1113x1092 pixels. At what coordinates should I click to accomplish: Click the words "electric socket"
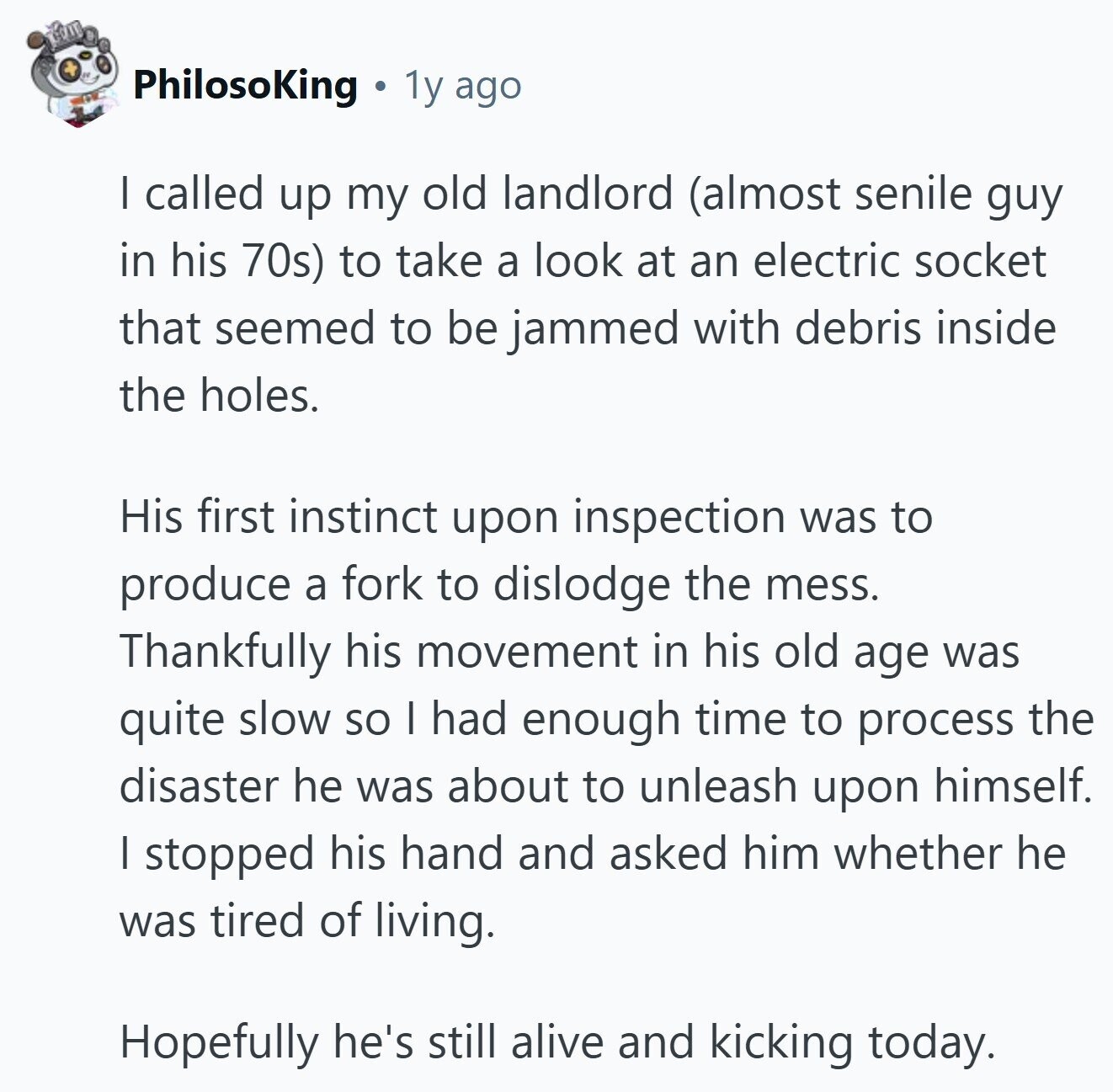click(x=898, y=262)
